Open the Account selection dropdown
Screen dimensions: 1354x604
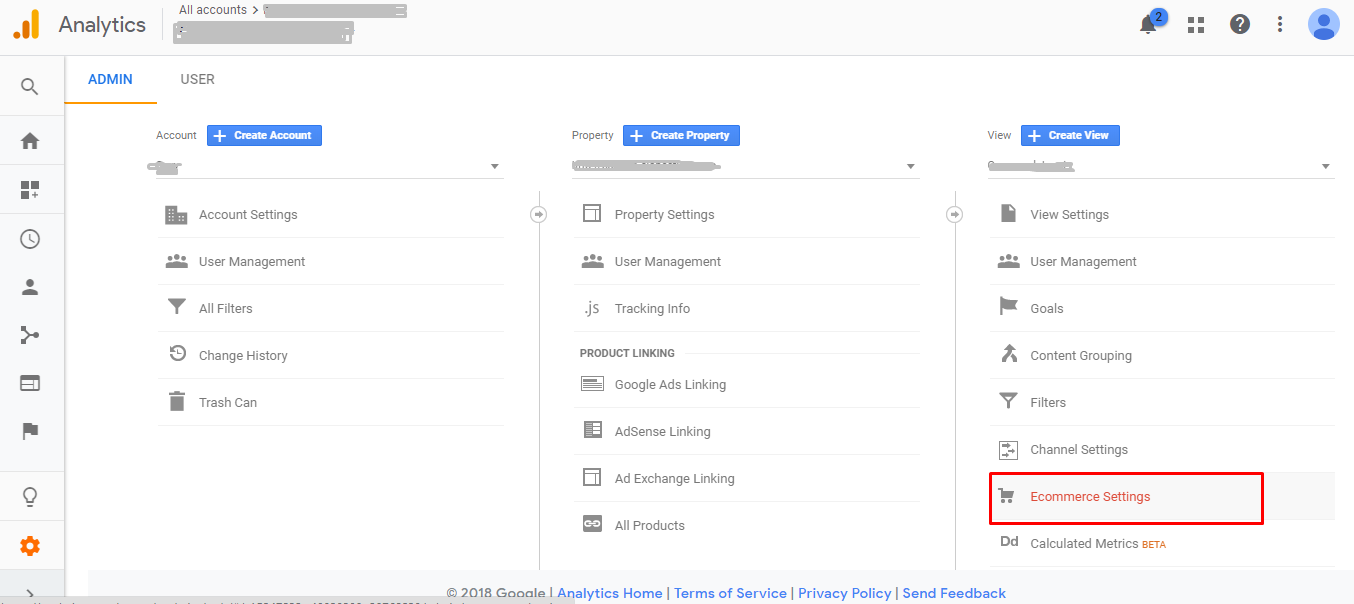330,166
